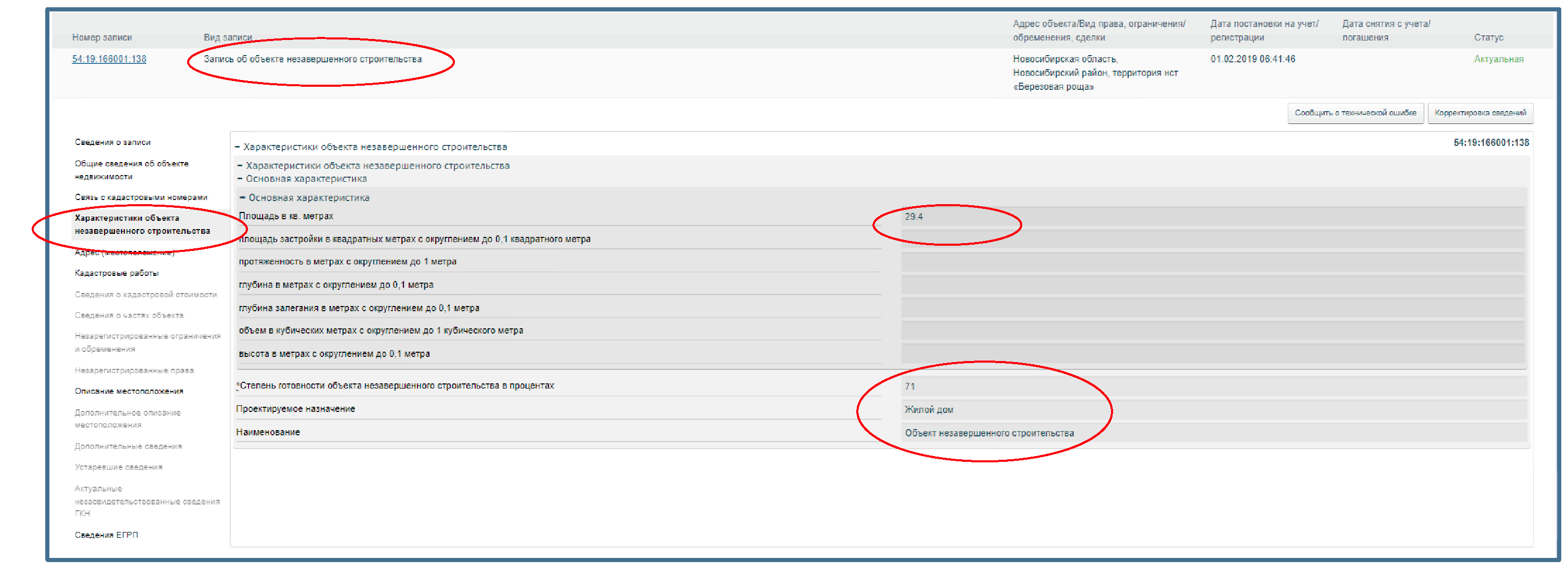Viewport: 1568px width, 573px height.
Task: Click 'Статус' column header
Action: tap(1489, 38)
